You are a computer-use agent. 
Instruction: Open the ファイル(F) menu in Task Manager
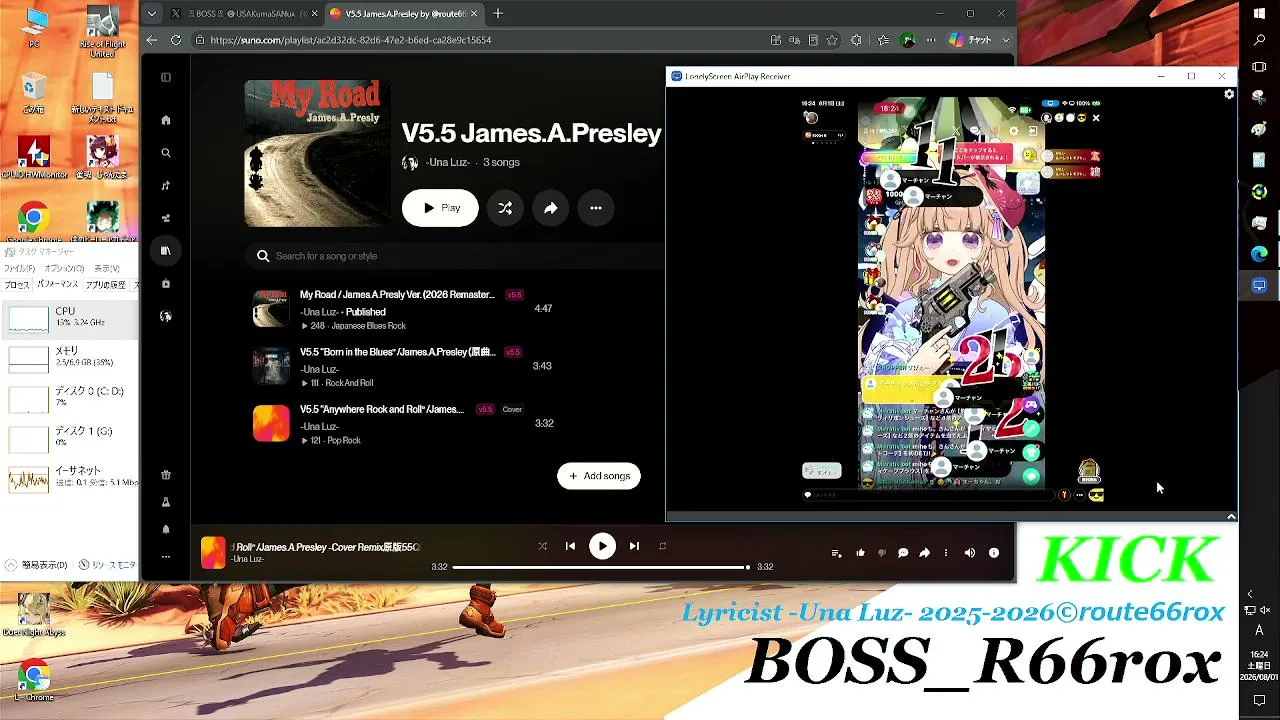pyautogui.click(x=20, y=268)
